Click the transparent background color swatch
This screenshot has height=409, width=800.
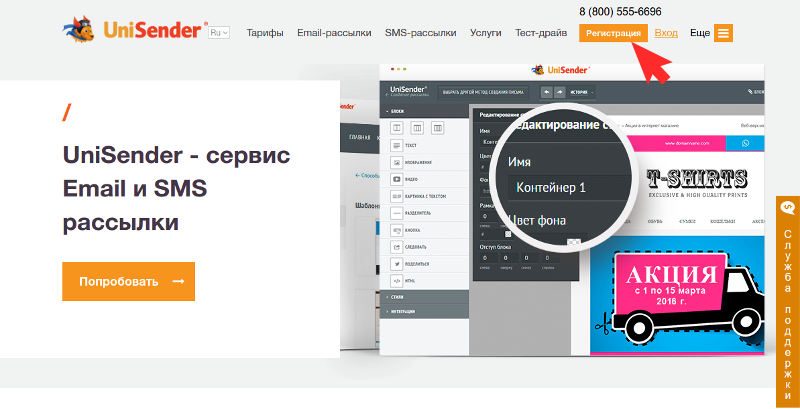[573, 241]
